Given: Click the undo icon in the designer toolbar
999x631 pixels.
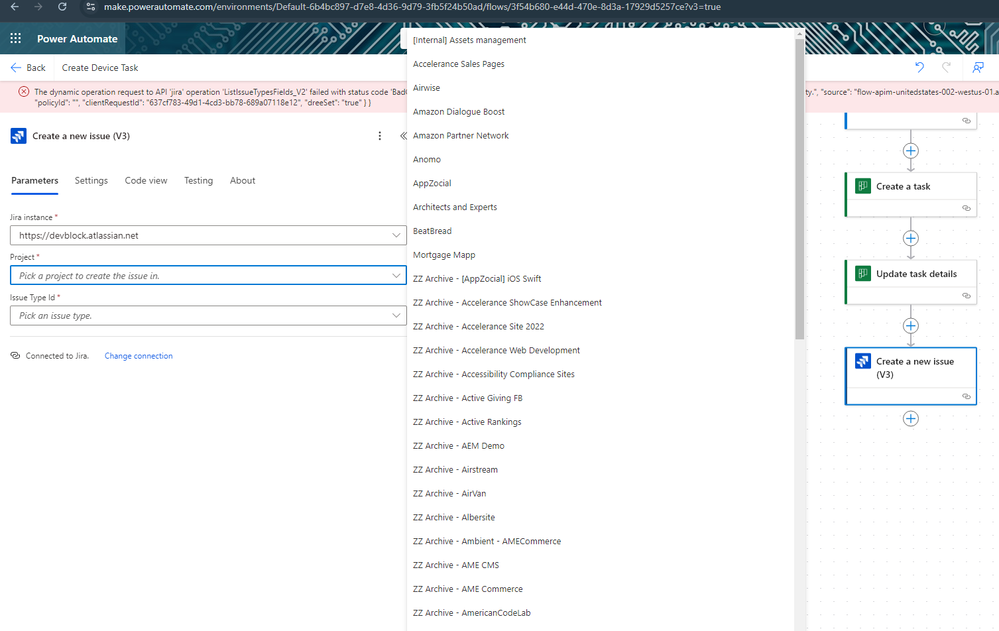Looking at the screenshot, I should [x=919, y=67].
